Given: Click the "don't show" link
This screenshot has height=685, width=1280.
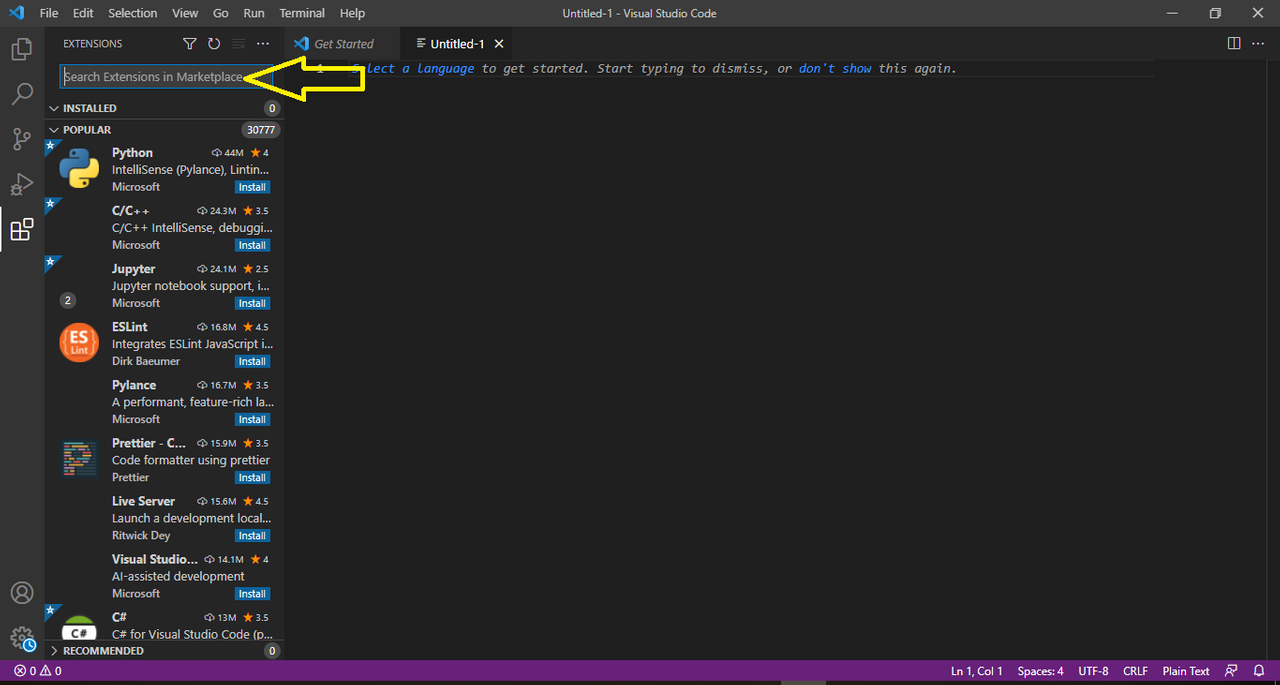Looking at the screenshot, I should pyautogui.click(x=835, y=69).
